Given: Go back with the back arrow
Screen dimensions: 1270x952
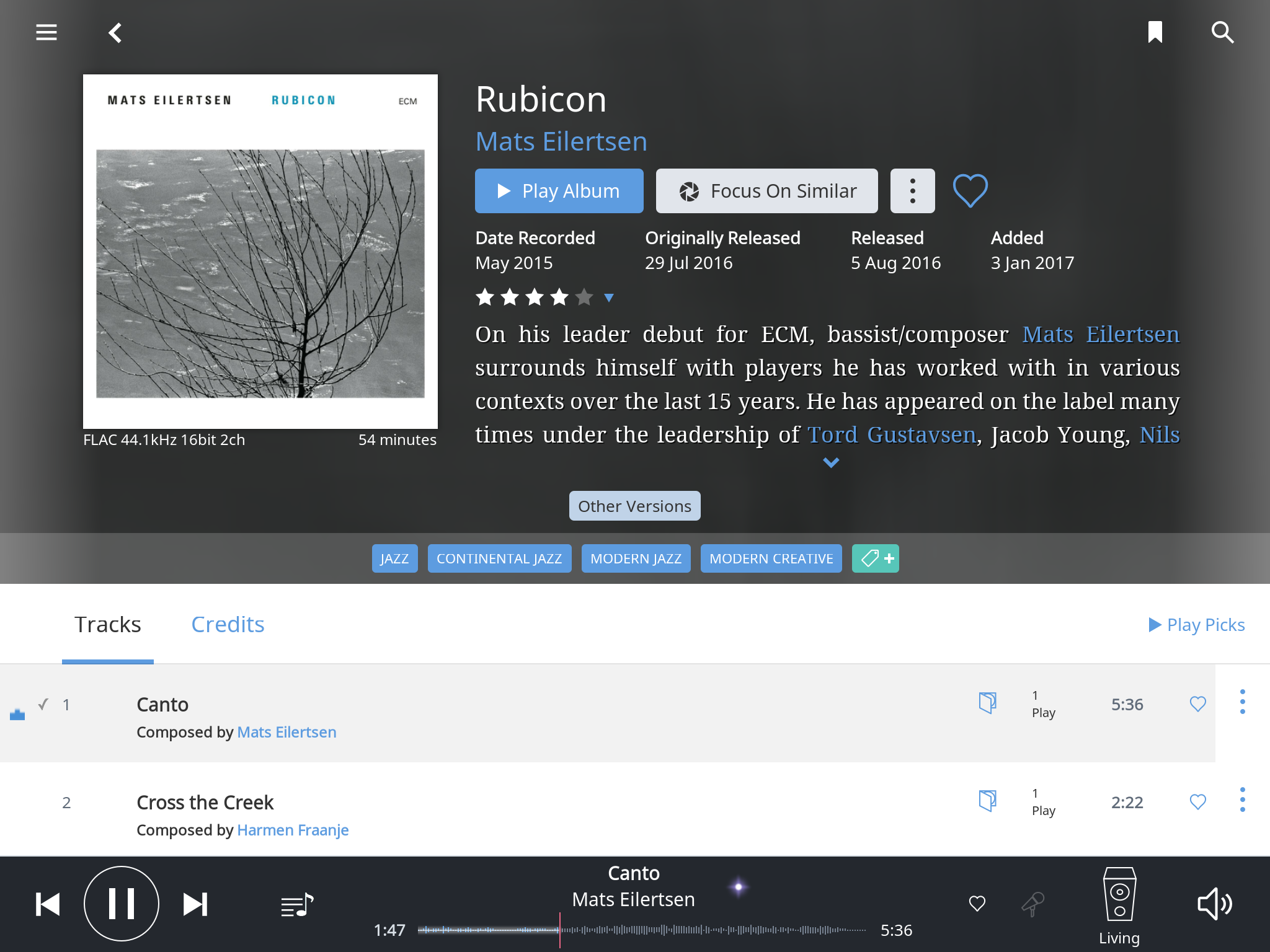Looking at the screenshot, I should (x=115, y=32).
